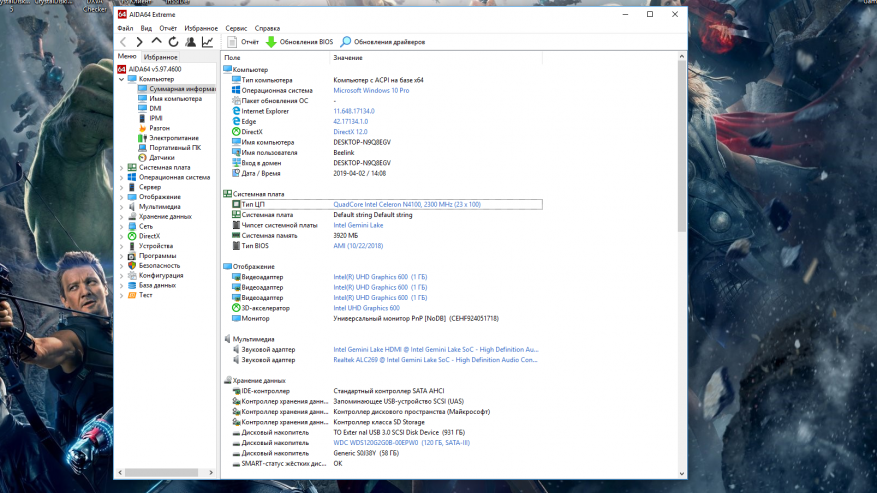Open the Вид menu
The height and width of the screenshot is (493, 877).
(146, 28)
